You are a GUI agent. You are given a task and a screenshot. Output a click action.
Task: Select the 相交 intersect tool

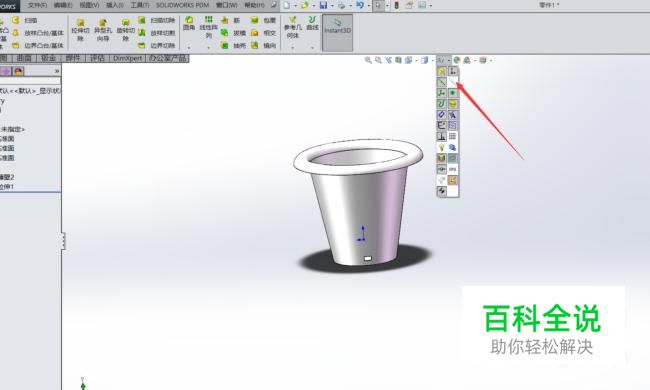click(x=264, y=33)
